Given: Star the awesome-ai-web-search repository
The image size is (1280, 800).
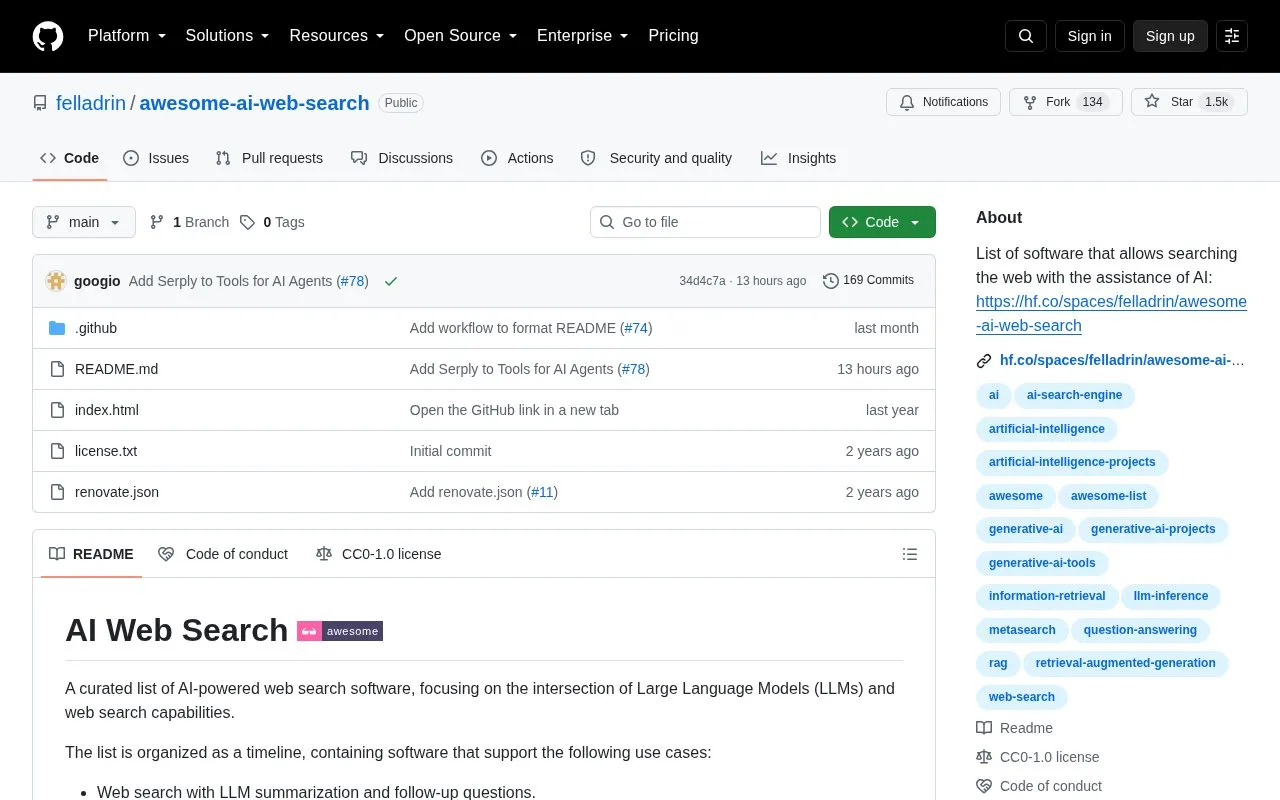Looking at the screenshot, I should (x=1189, y=102).
